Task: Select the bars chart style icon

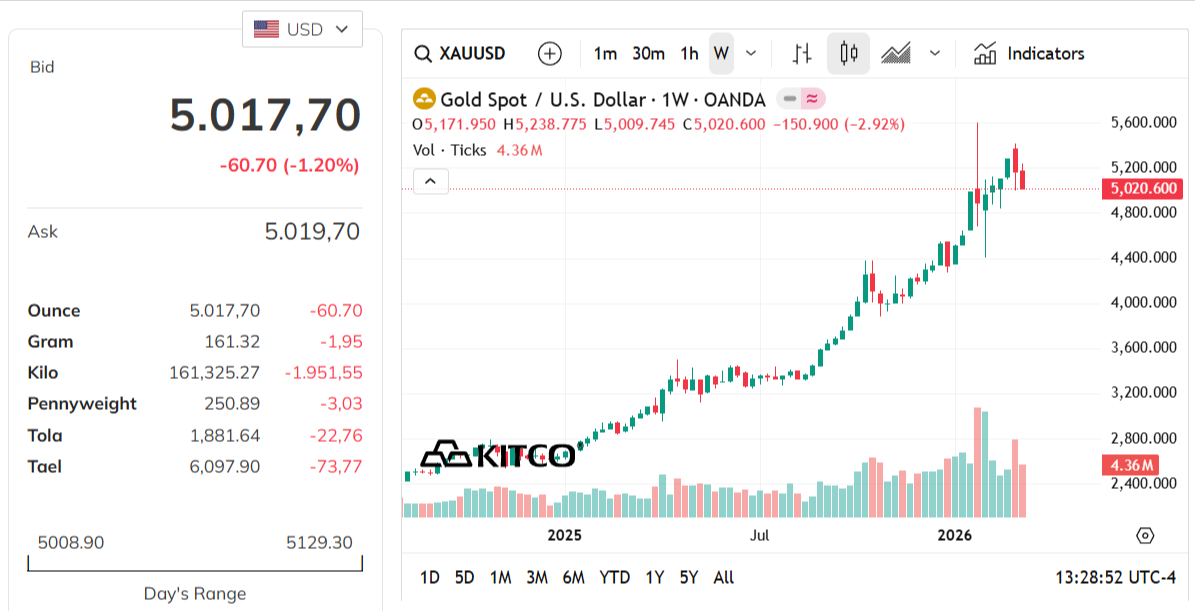Action: point(801,54)
